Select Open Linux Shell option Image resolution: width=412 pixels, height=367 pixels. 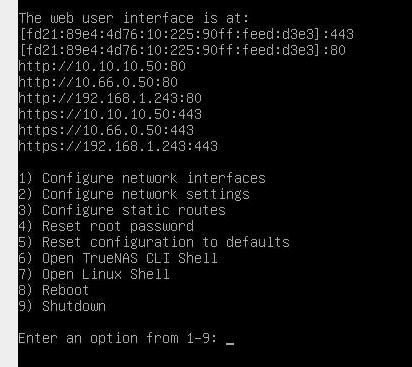point(94,274)
